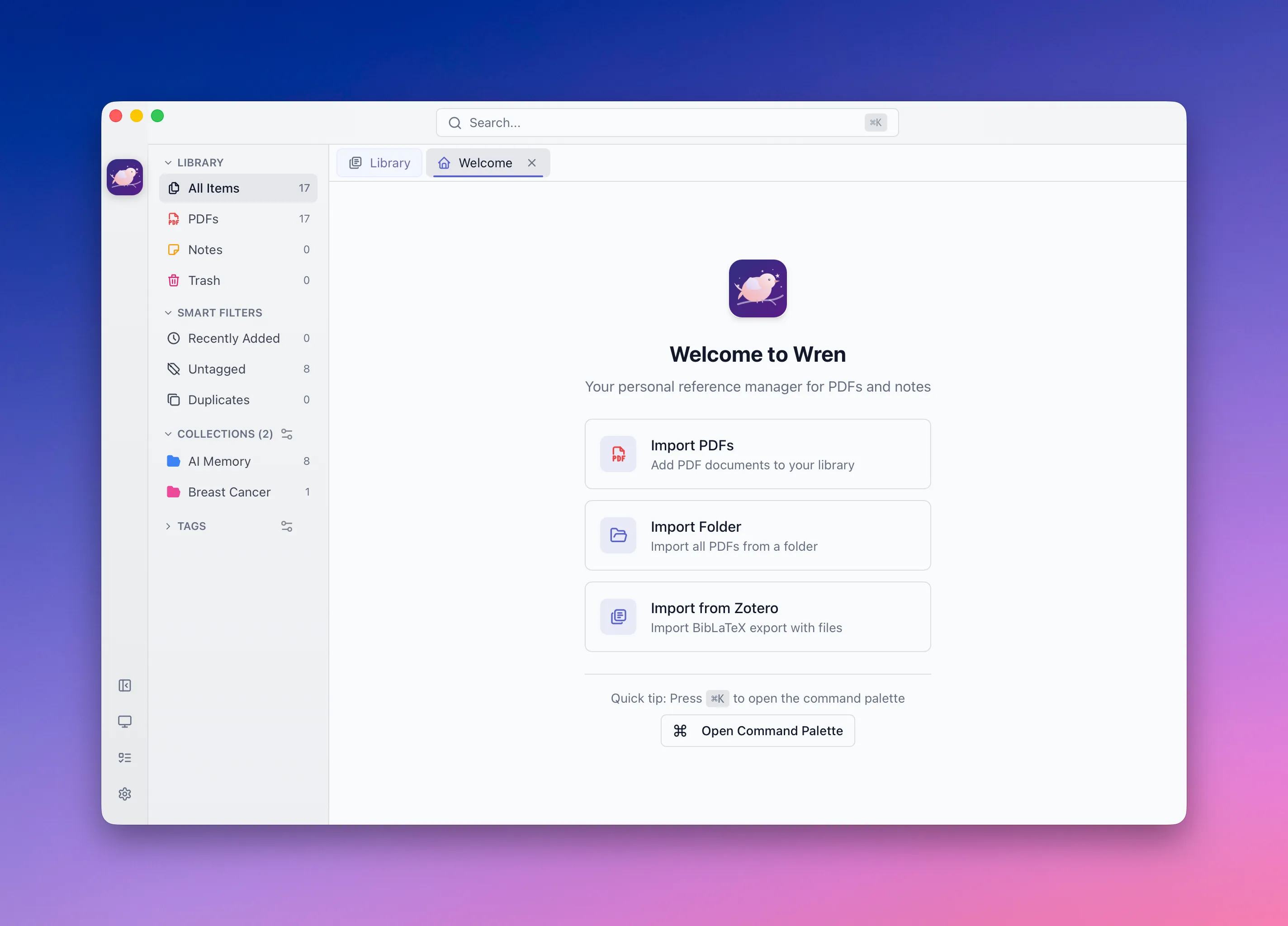
Task: Show Duplicates filter
Action: tap(238, 400)
